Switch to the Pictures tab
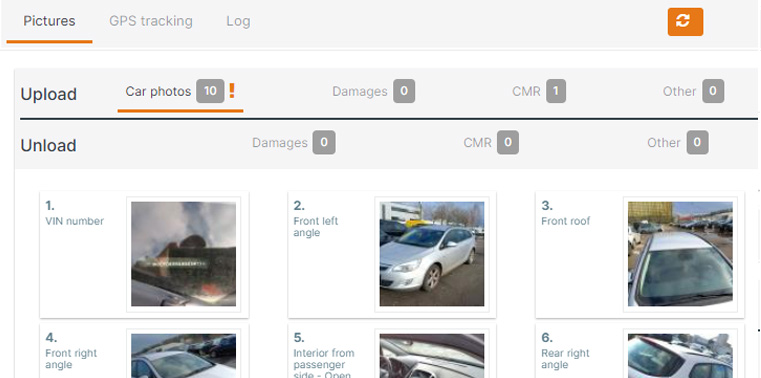The image size is (761, 378). click(49, 21)
